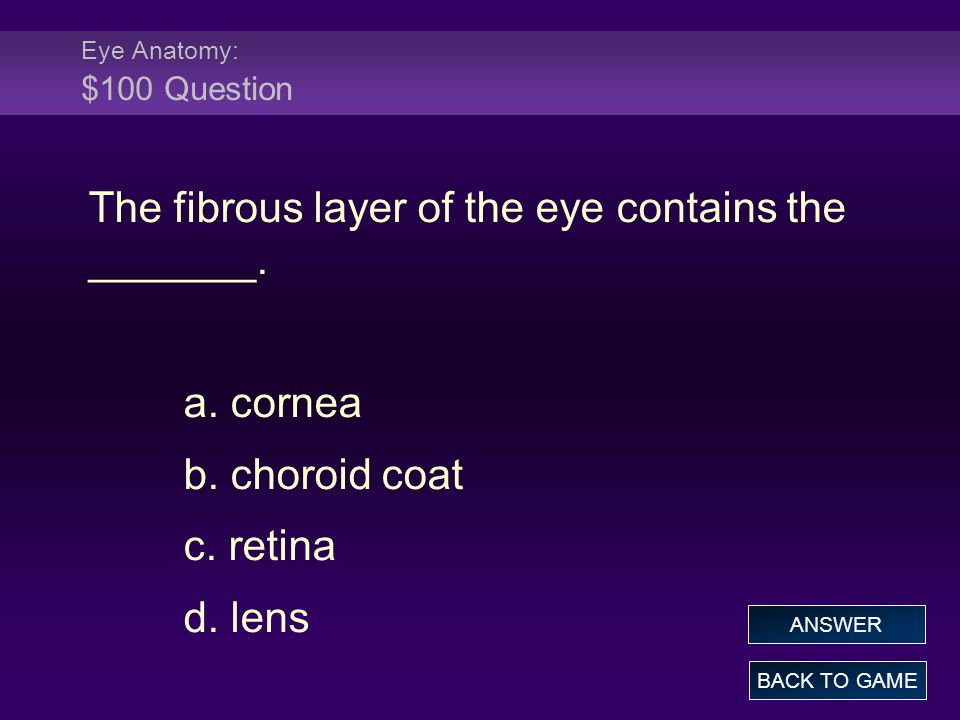This screenshot has width=960, height=720.
Task: Click the word "fibrous" in the question
Action: click(238, 207)
